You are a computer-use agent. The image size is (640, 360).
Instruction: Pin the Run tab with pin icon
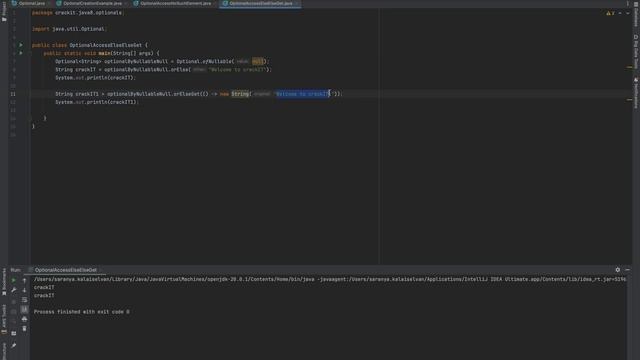coord(13,345)
